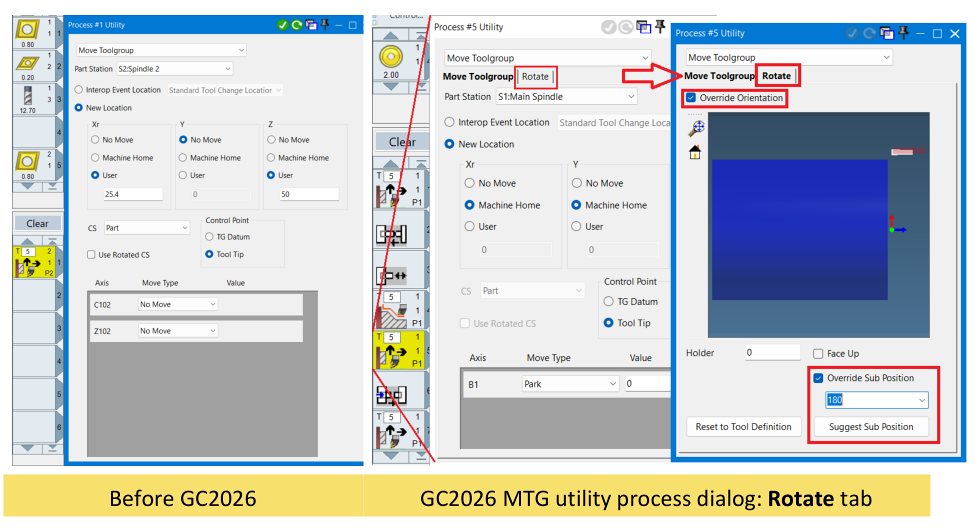Open Move Toolgroup dropdown in middle Process #5 dialog
The height and width of the screenshot is (530, 975).
pos(547,58)
